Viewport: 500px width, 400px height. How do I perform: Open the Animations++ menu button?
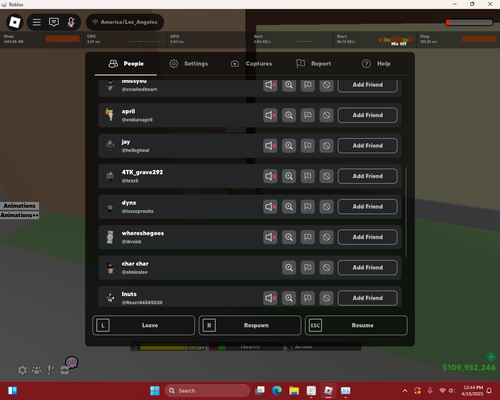click(19, 215)
